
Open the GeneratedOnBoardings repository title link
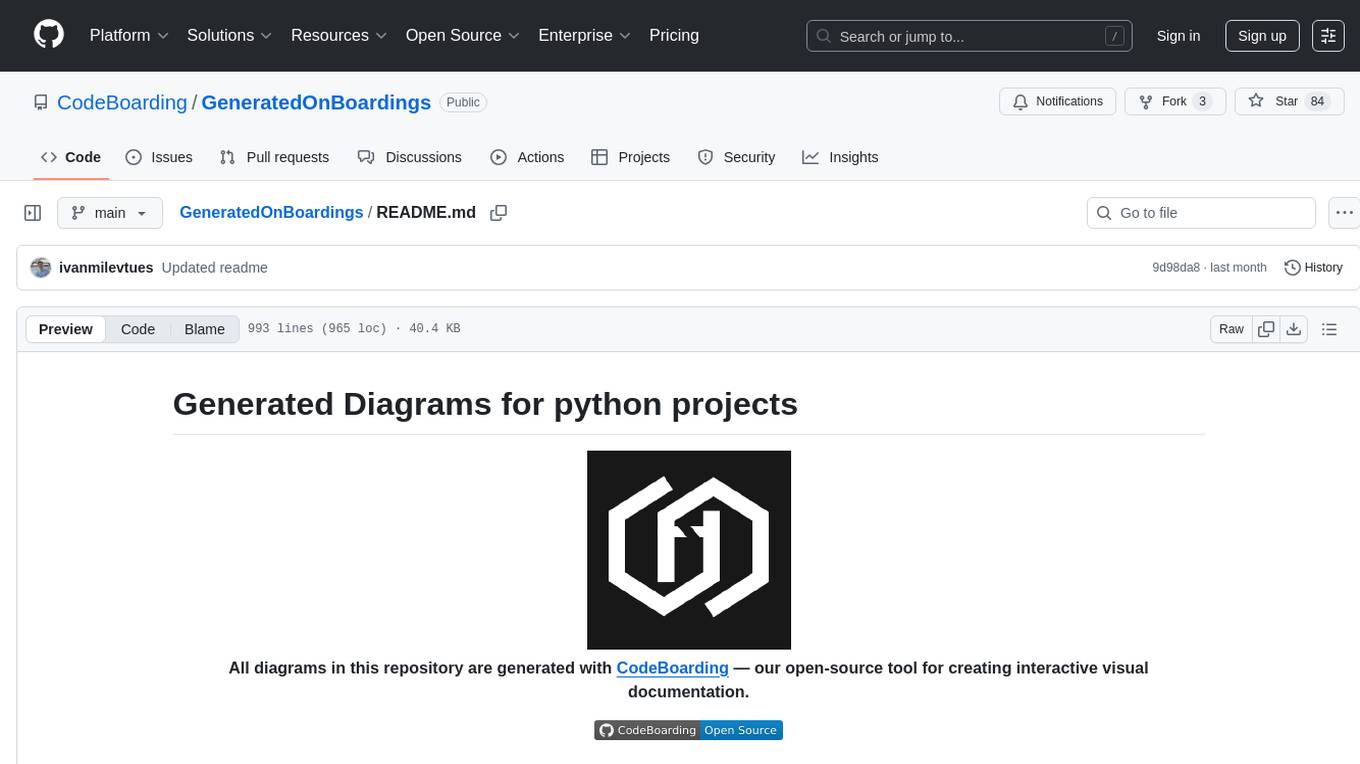point(316,102)
